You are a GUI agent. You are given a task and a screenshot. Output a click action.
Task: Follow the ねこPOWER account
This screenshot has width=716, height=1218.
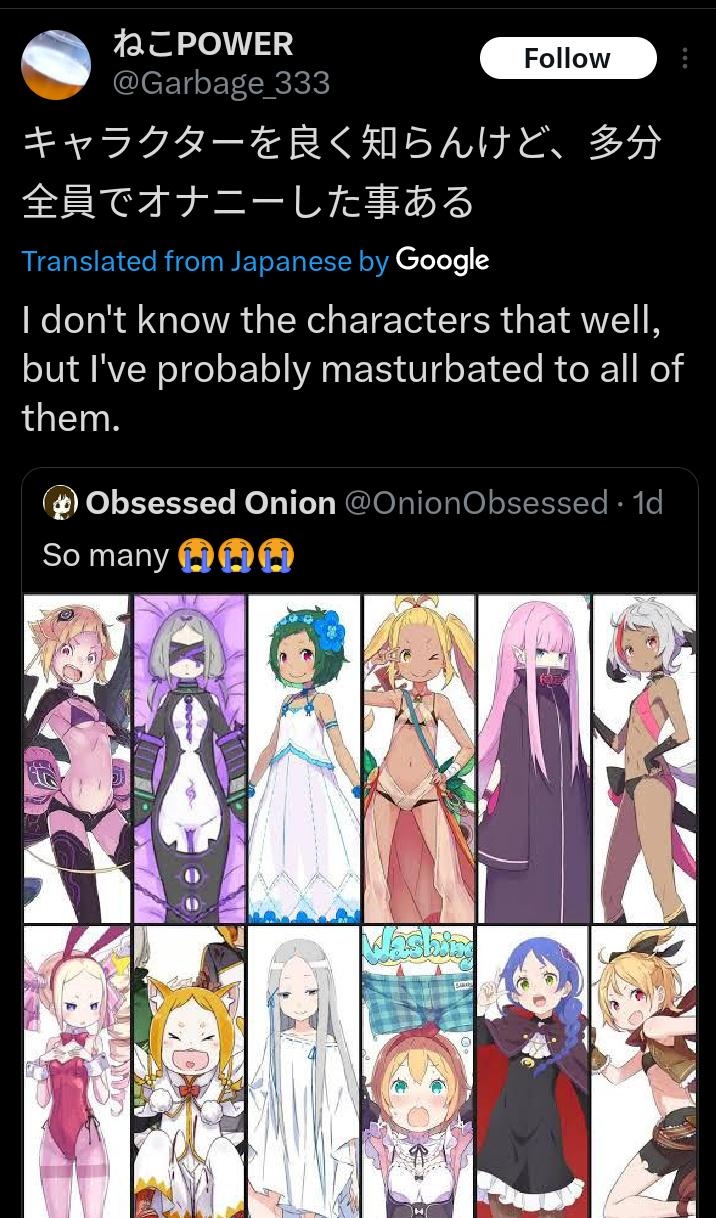click(567, 59)
